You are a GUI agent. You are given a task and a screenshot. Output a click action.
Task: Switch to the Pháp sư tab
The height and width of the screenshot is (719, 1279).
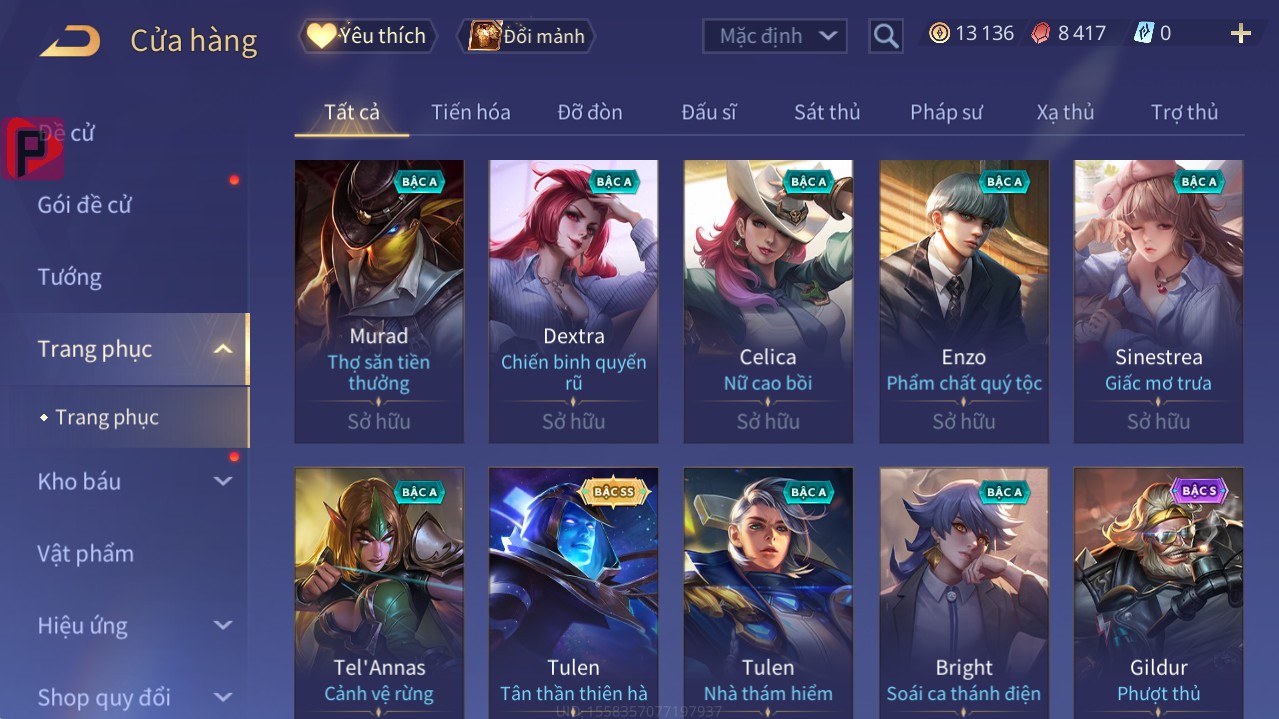pyautogui.click(x=946, y=112)
